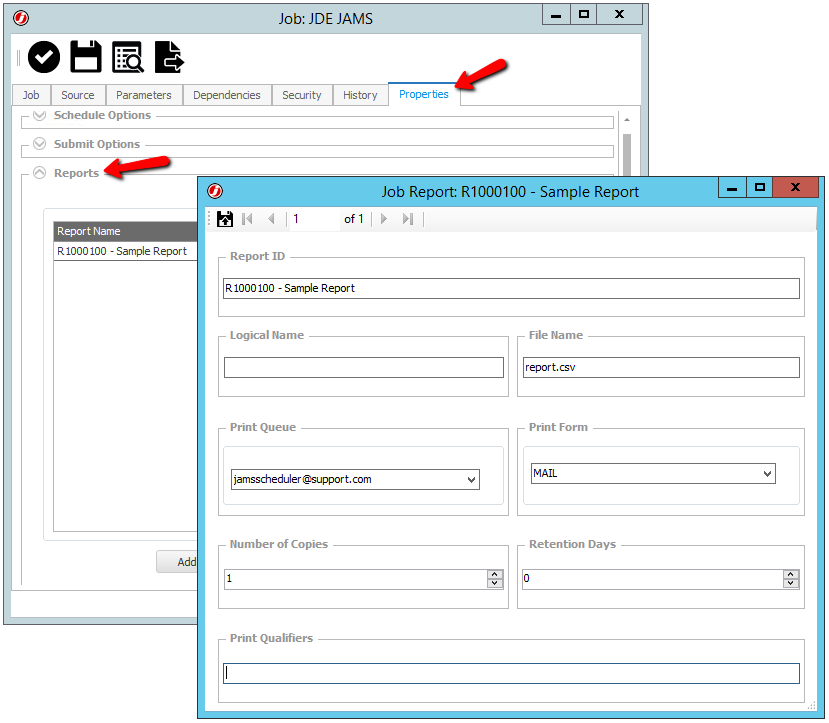829x723 pixels.
Task: Increase the Number of Copies value
Action: 495,574
